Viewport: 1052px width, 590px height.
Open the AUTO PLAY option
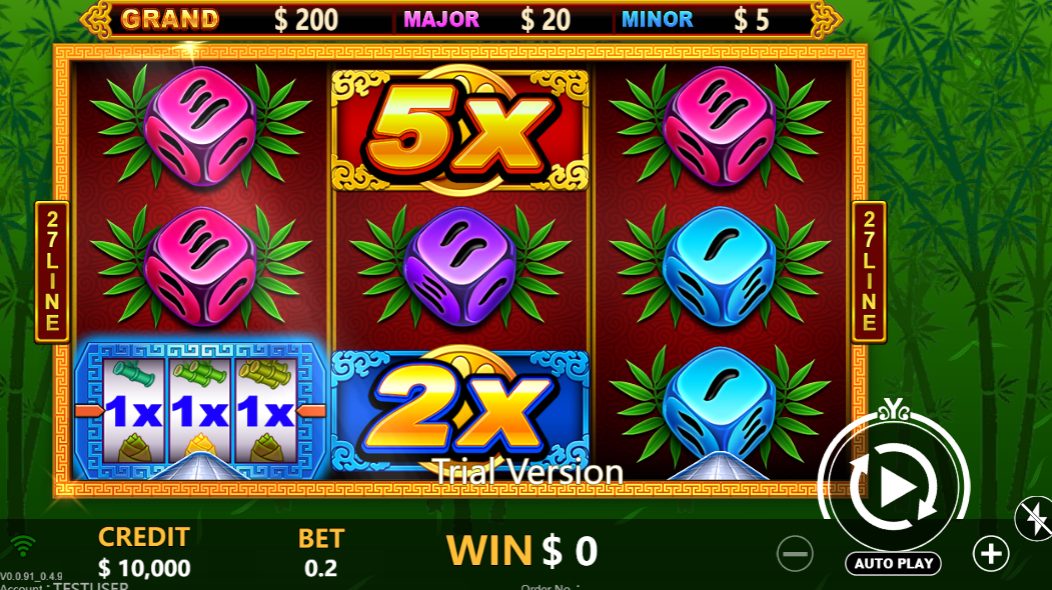tap(893, 563)
